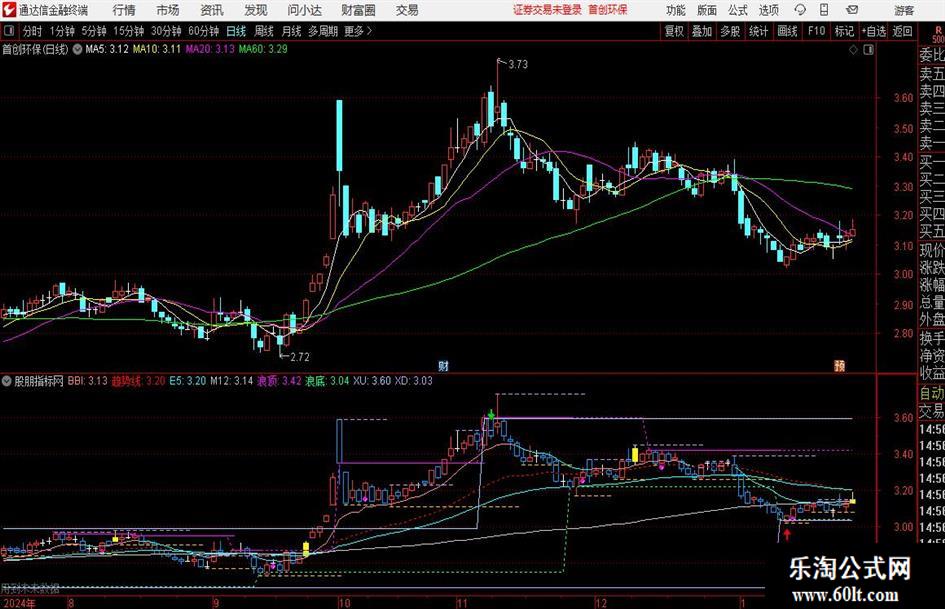Open the 公式 menu
This screenshot has height=609, width=945.
(737, 10)
